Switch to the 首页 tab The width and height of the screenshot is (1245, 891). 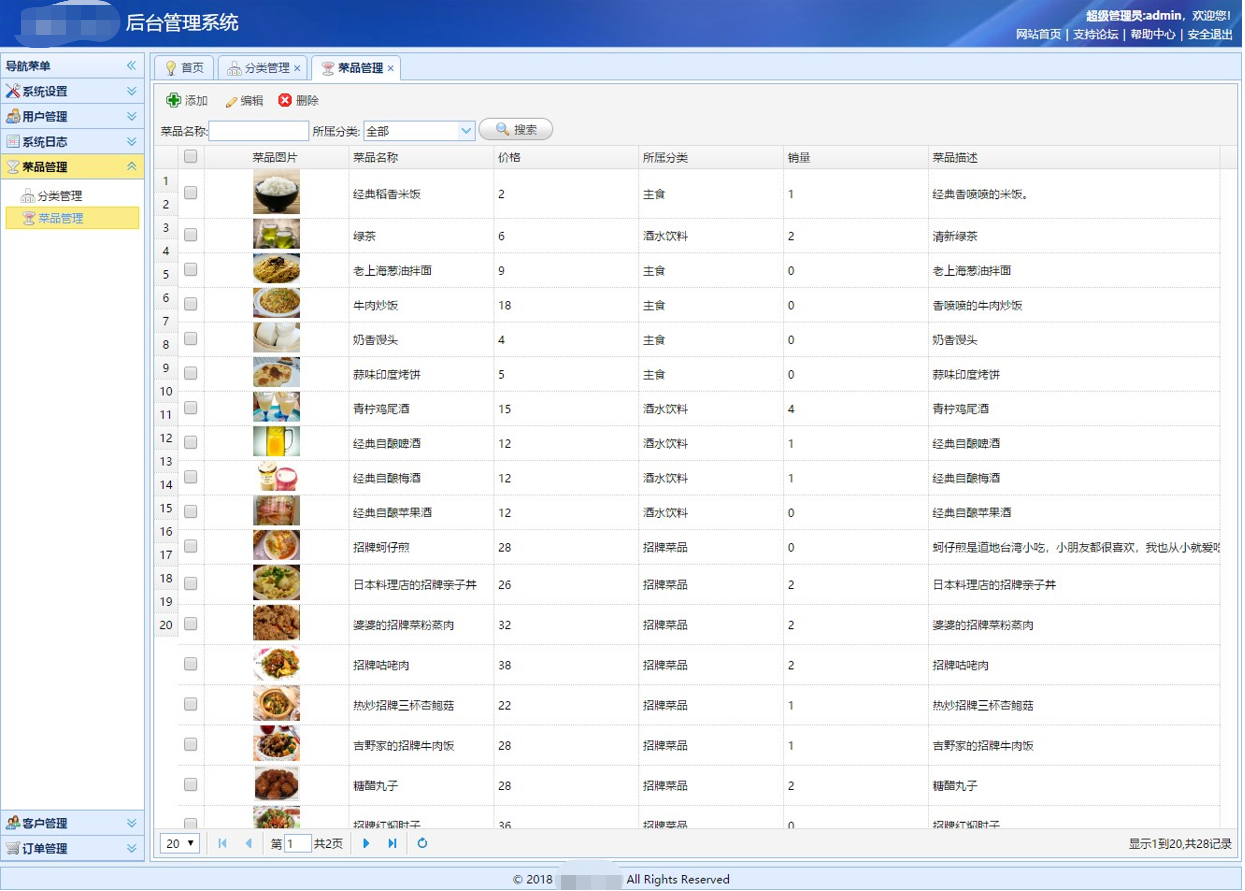pos(183,68)
